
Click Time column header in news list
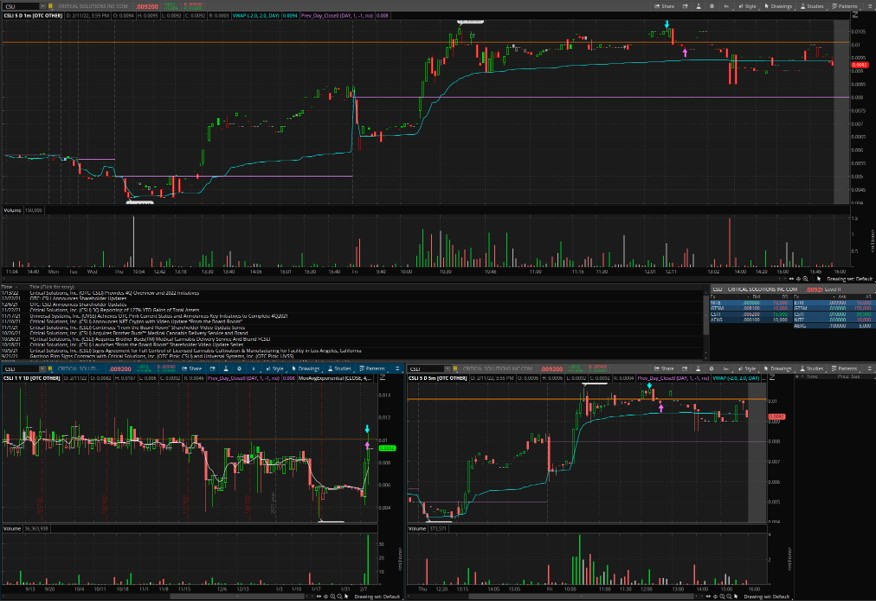click(9, 287)
